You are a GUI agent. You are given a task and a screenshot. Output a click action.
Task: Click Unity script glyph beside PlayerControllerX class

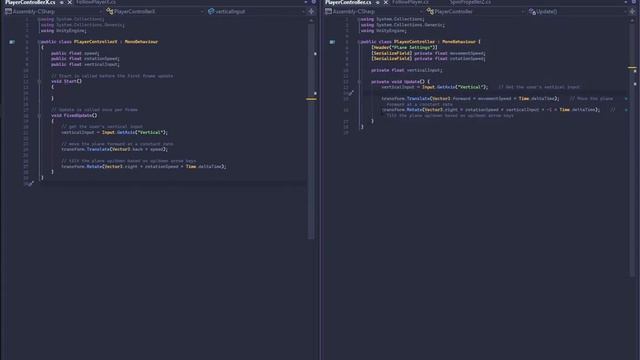12,42
